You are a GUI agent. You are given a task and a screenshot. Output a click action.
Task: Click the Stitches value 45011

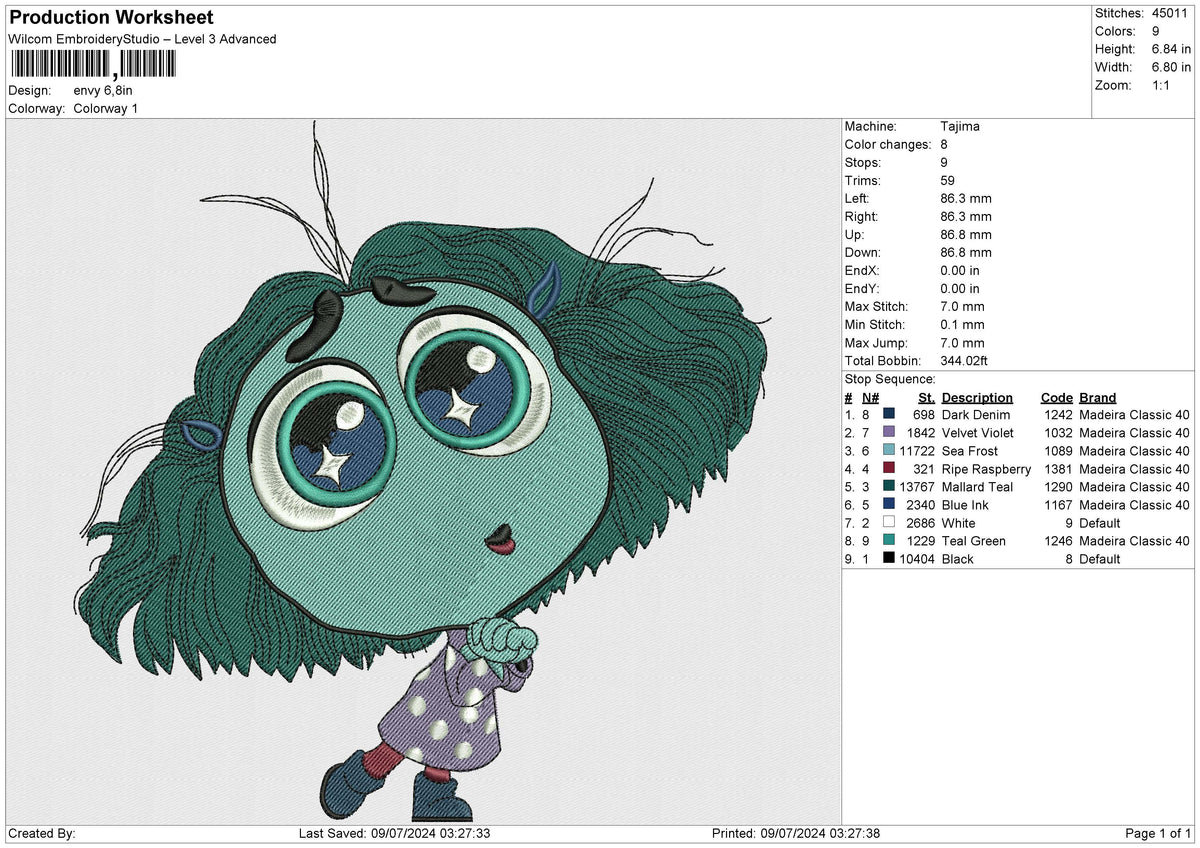point(1170,13)
